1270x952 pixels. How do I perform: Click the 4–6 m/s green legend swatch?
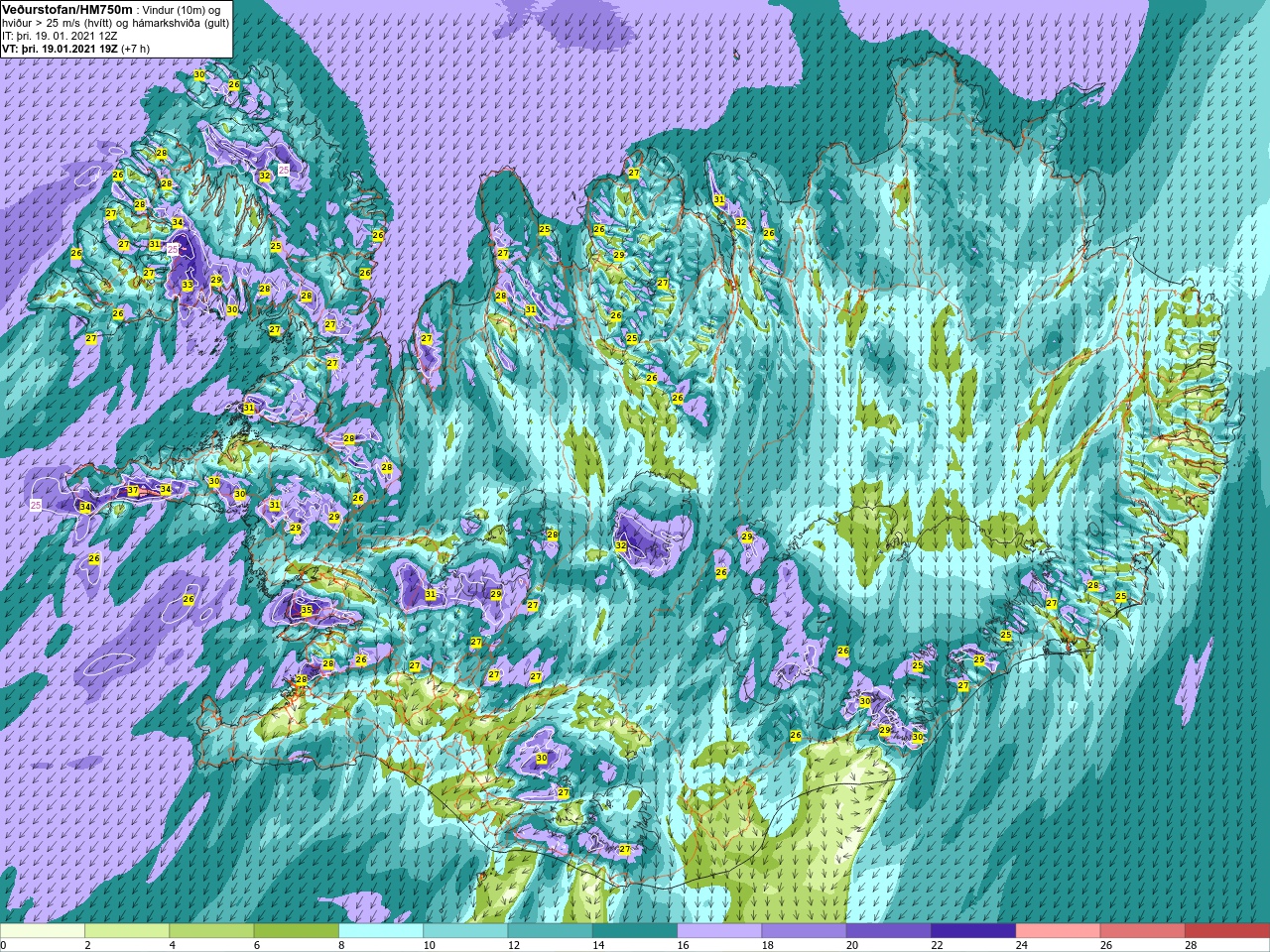211,931
